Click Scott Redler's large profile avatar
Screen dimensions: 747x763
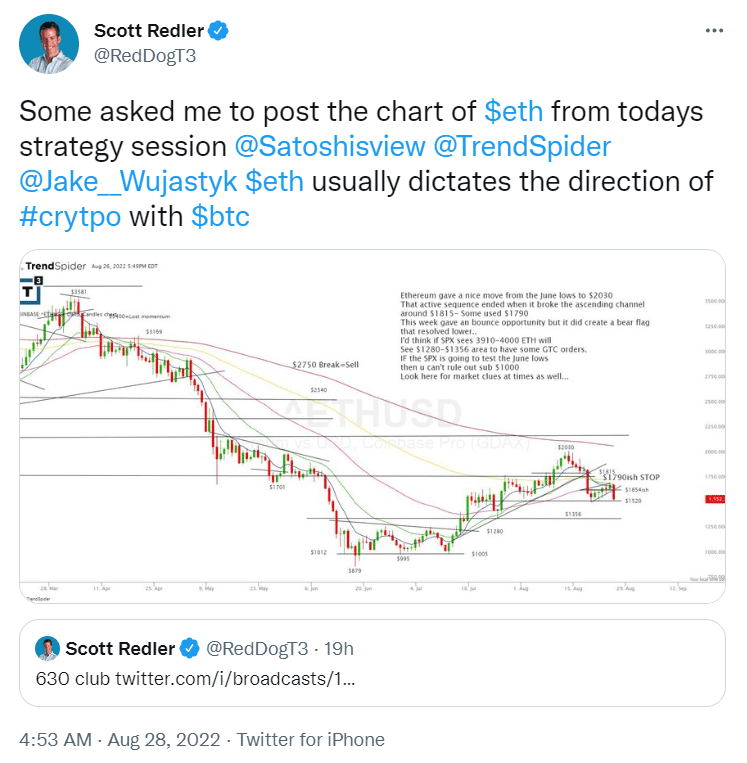49,44
